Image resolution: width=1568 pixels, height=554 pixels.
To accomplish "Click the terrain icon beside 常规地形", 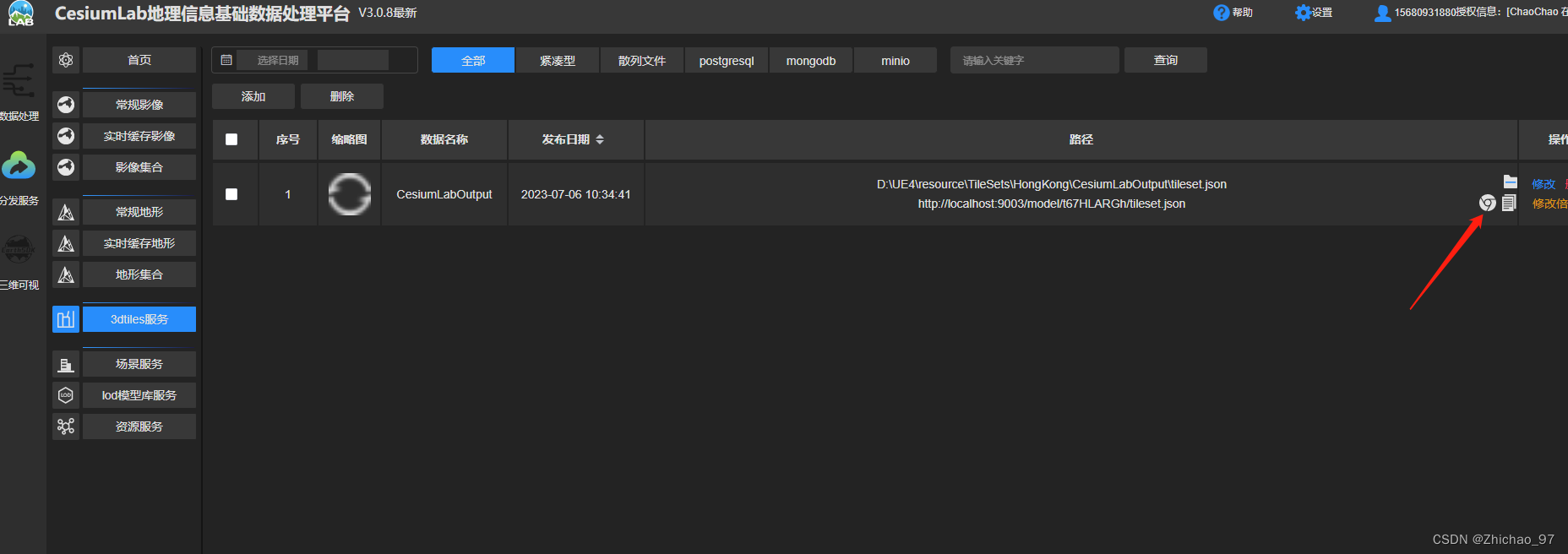I will [66, 212].
